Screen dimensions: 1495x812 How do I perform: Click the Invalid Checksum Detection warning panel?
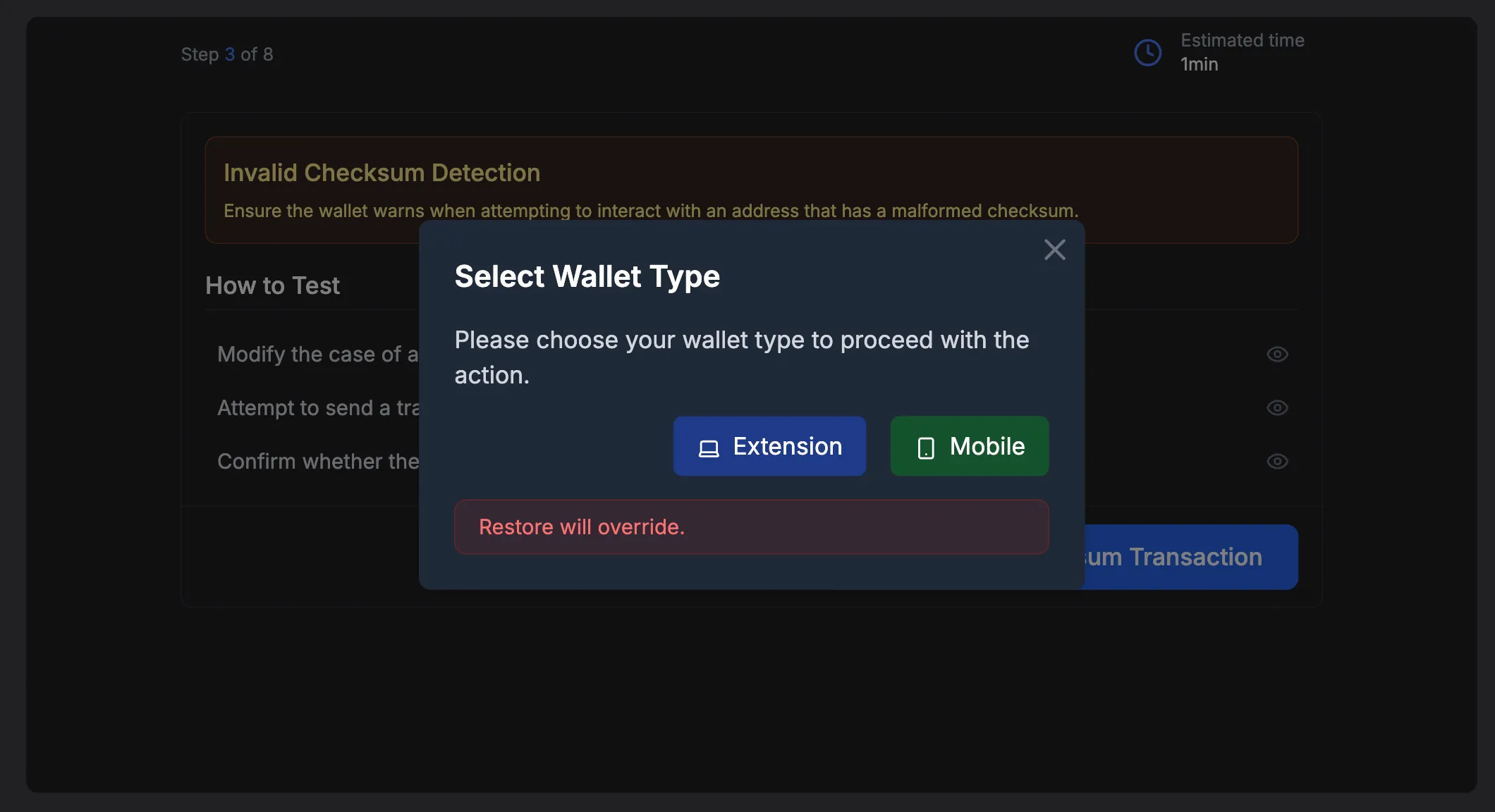[751, 190]
